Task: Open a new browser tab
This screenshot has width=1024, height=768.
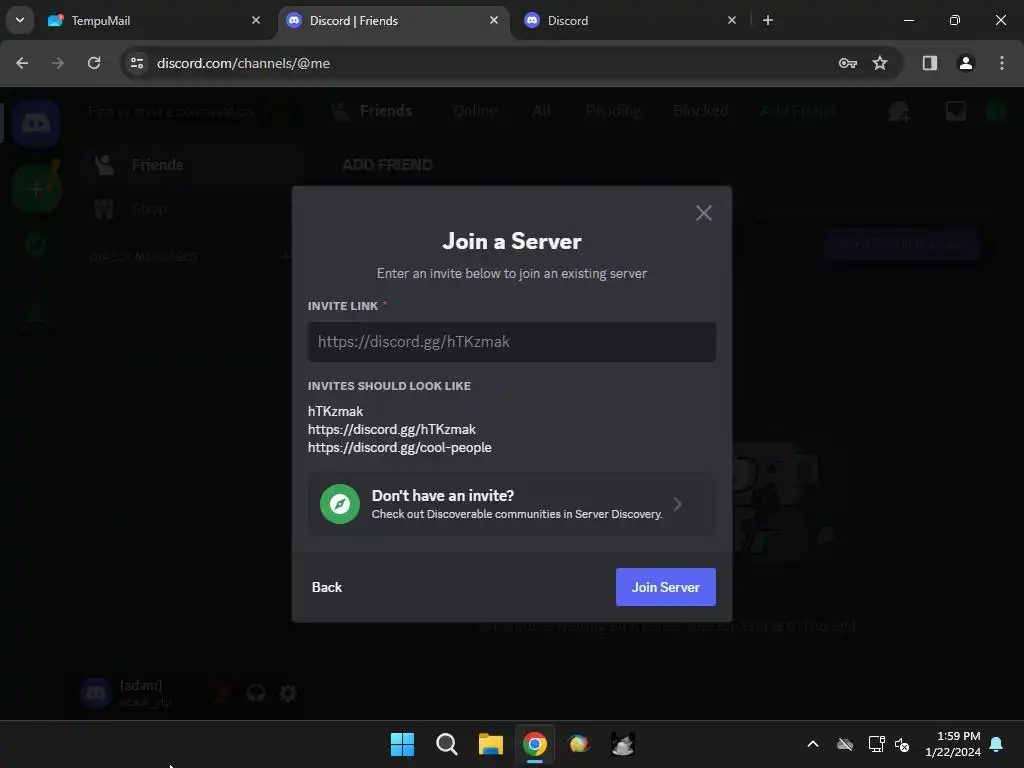Action: click(768, 20)
